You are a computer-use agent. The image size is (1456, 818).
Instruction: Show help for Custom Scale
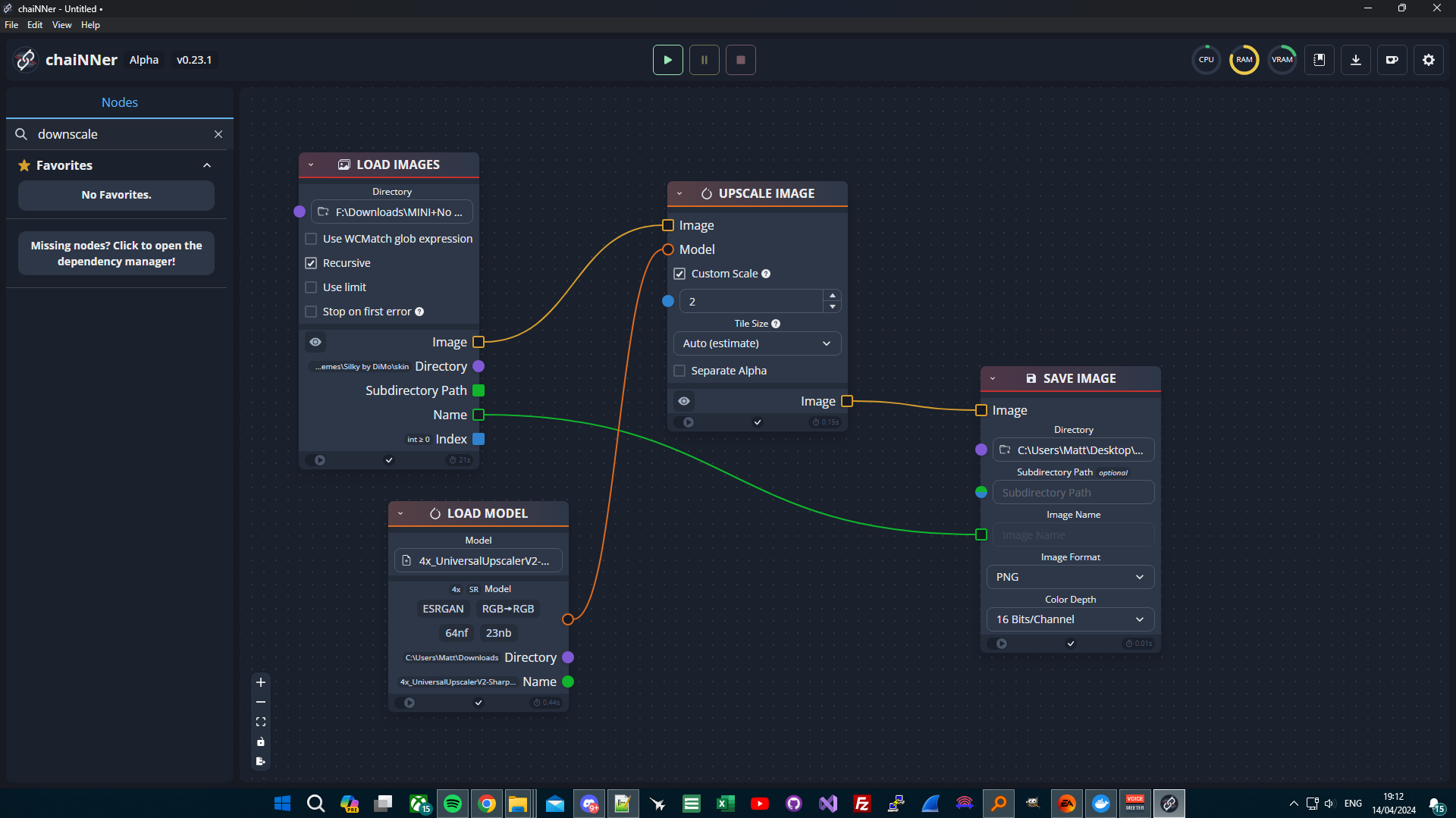(x=766, y=274)
